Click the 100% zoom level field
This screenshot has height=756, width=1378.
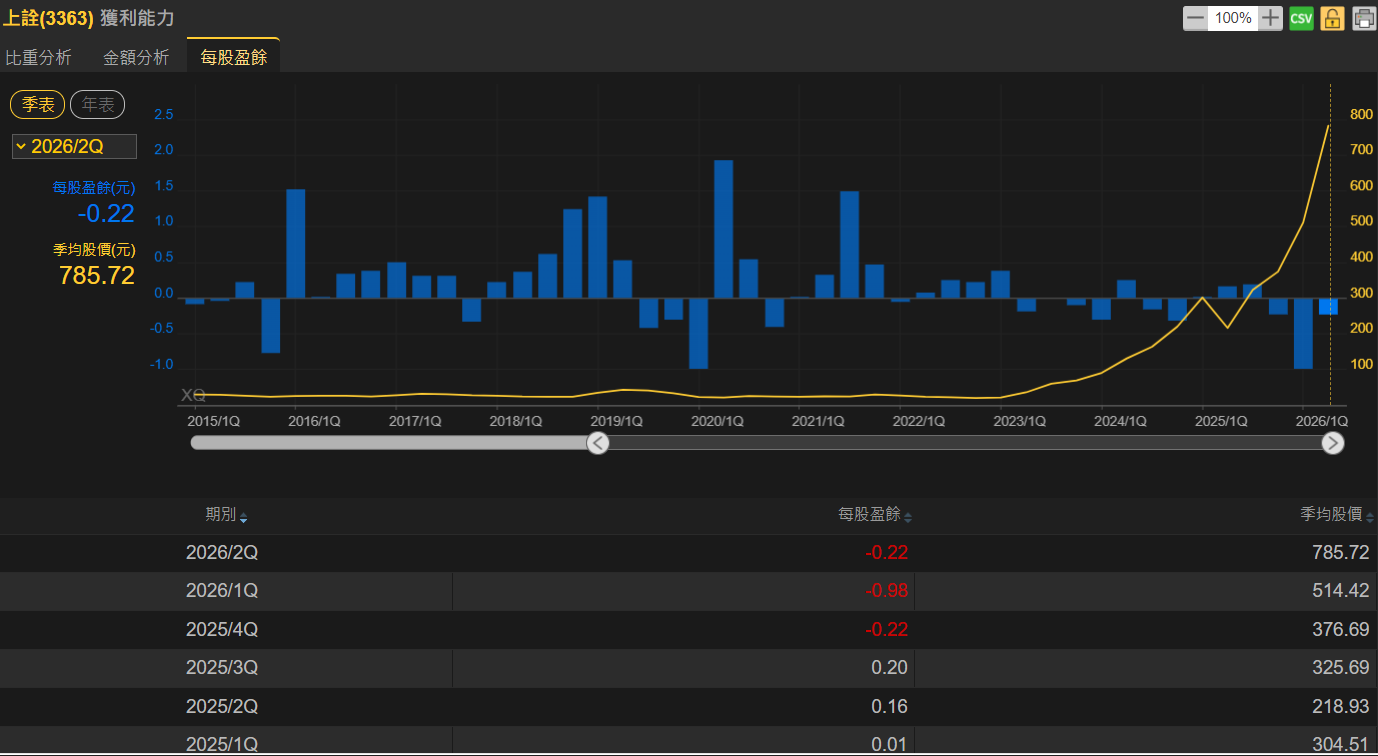tap(1233, 18)
